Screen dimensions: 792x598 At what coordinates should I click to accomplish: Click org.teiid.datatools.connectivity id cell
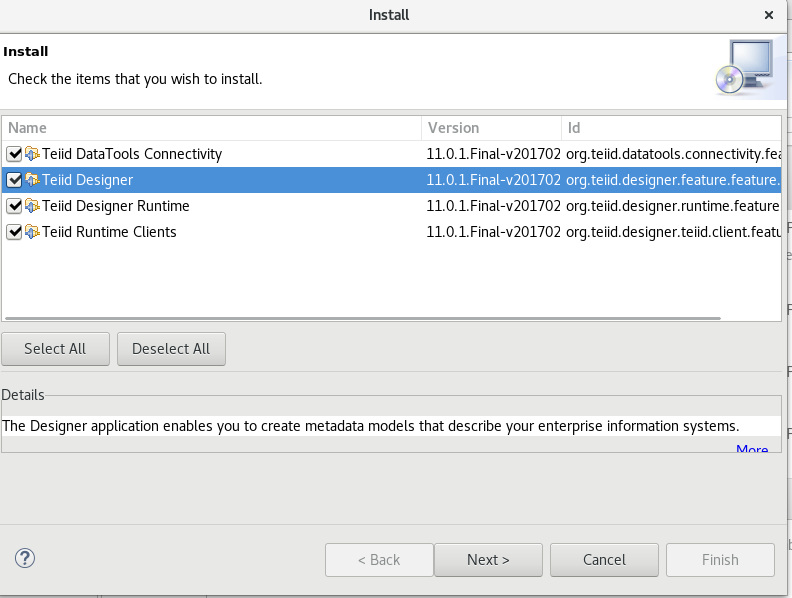[x=673, y=154]
